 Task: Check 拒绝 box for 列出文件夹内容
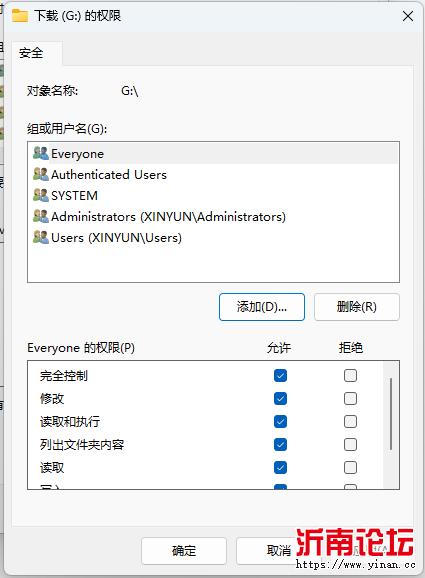[x=350, y=445]
